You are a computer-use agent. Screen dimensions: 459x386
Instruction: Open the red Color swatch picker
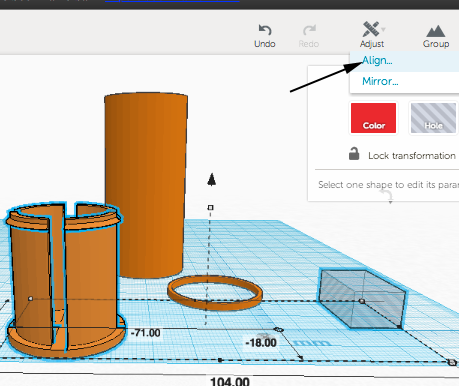pyautogui.click(x=373, y=118)
